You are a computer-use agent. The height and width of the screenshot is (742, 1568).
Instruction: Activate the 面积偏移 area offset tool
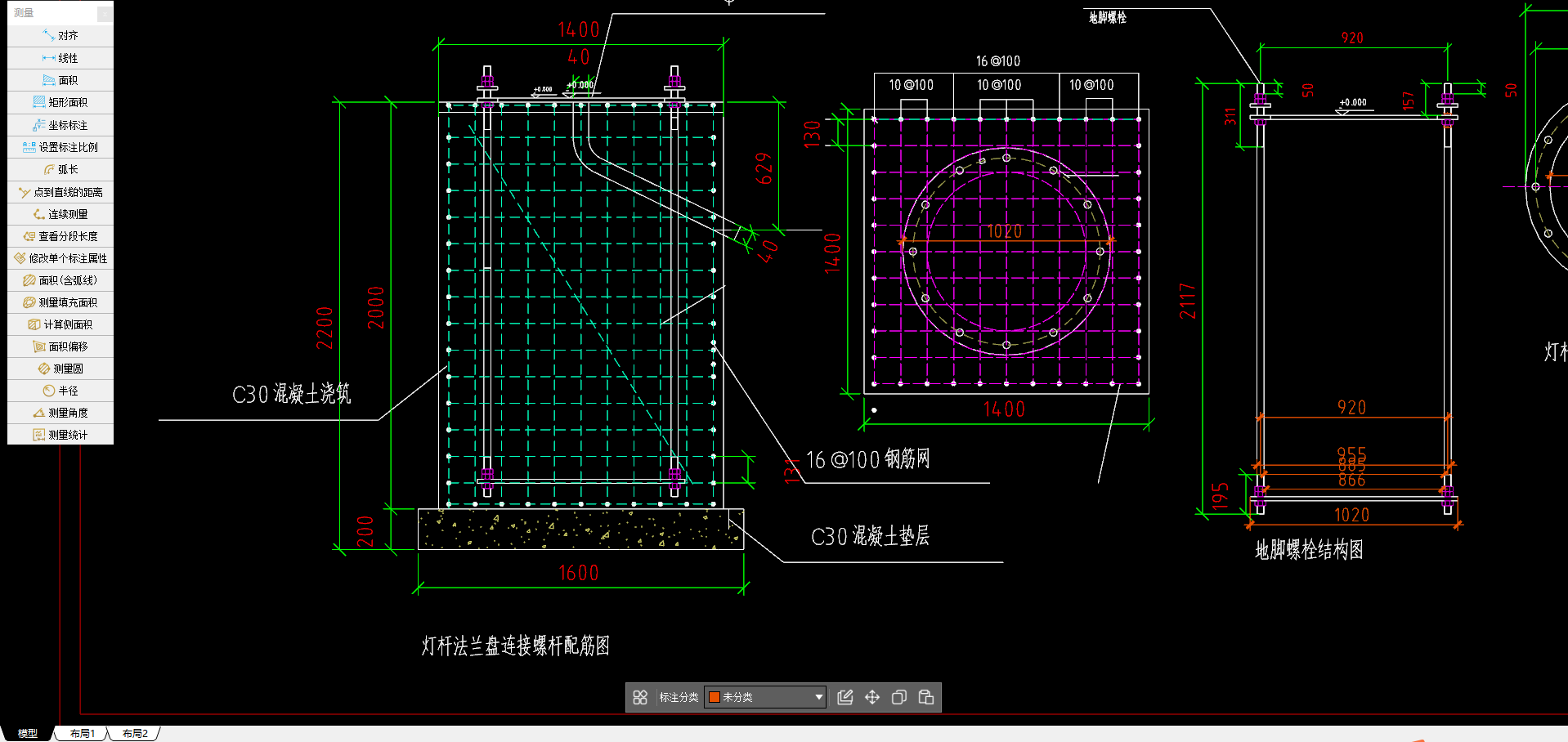[x=60, y=346]
